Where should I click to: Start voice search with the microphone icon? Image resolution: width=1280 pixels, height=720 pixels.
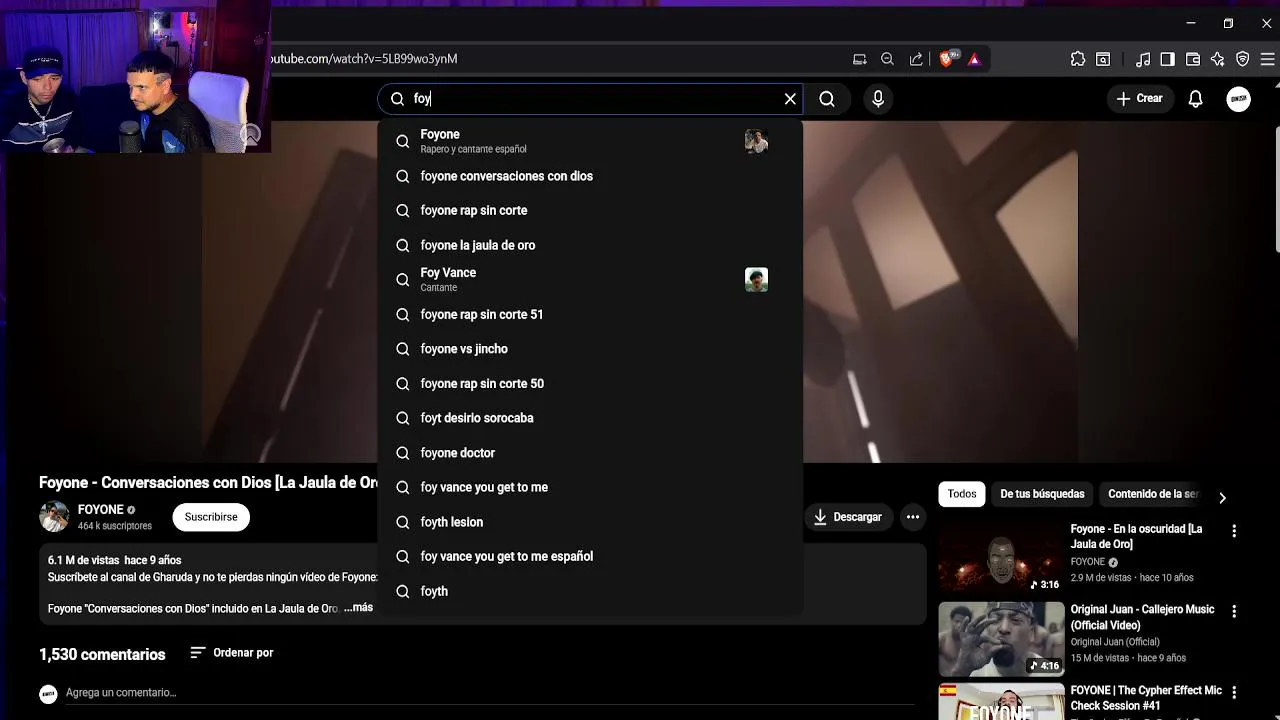pos(878,99)
